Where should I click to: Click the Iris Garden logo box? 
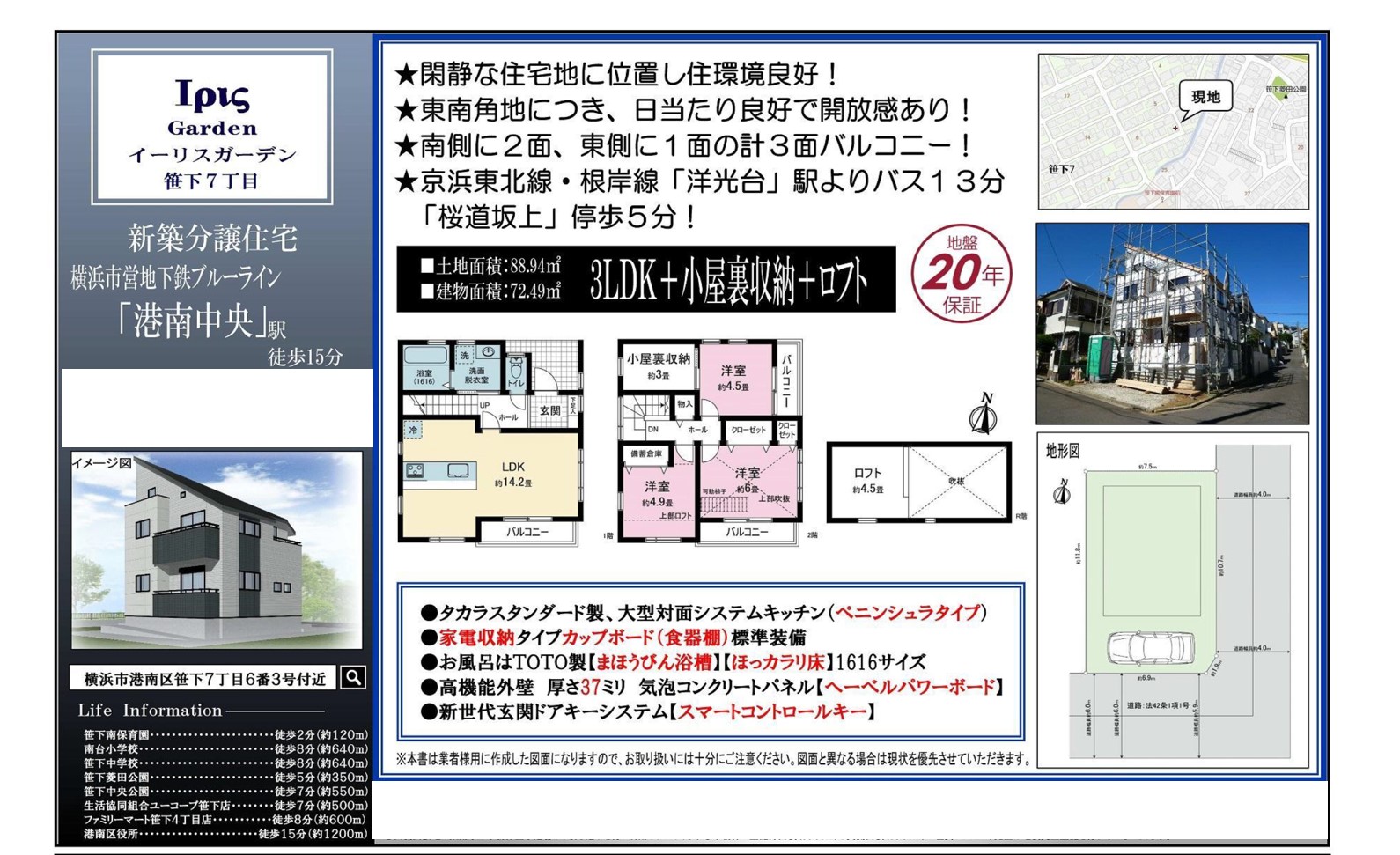(x=211, y=127)
